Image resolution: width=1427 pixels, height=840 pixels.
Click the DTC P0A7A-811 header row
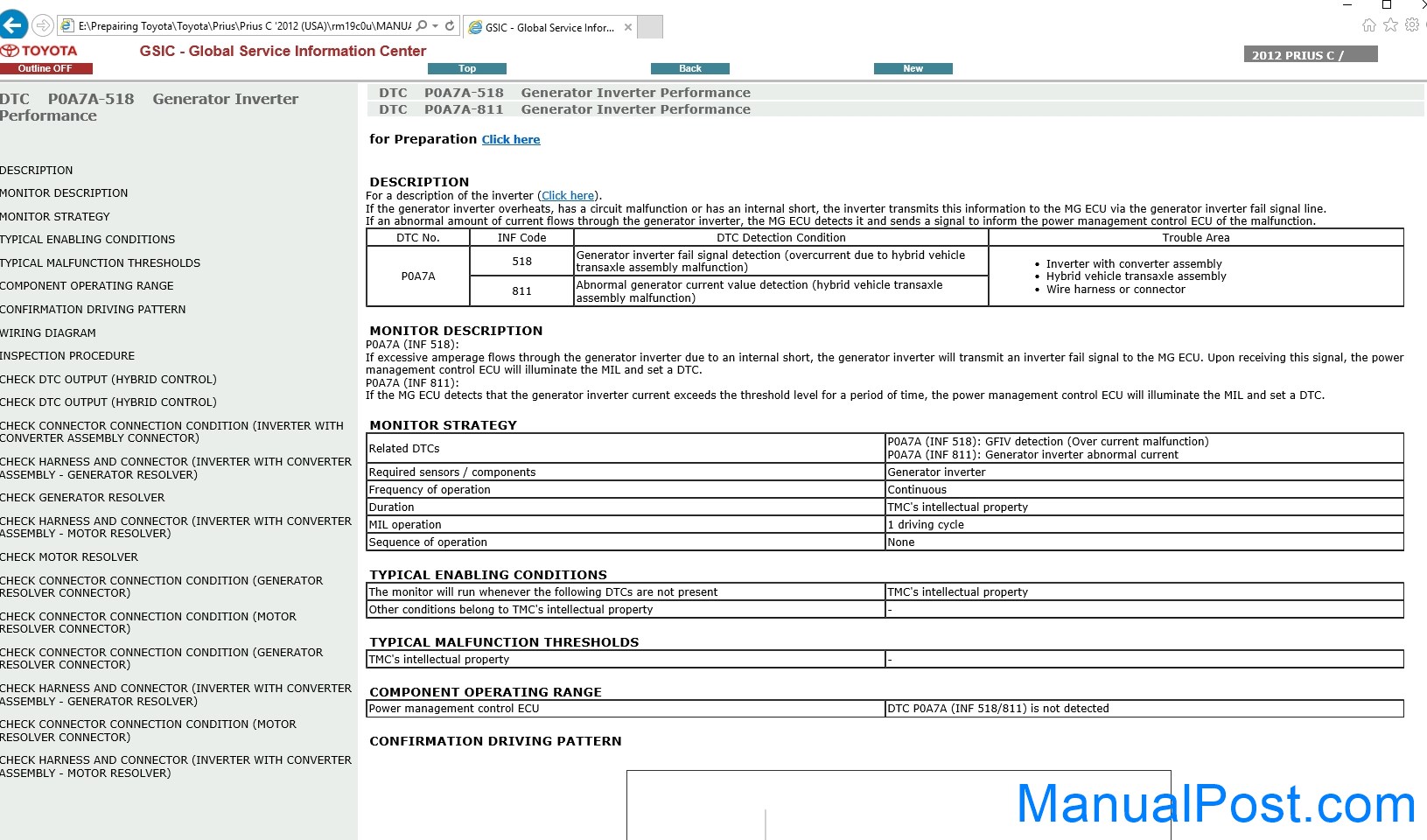click(896, 109)
